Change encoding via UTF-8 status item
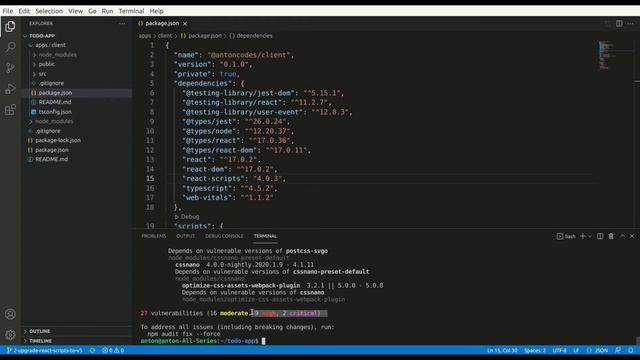Image resolution: width=640 pixels, height=360 pixels. pos(559,350)
